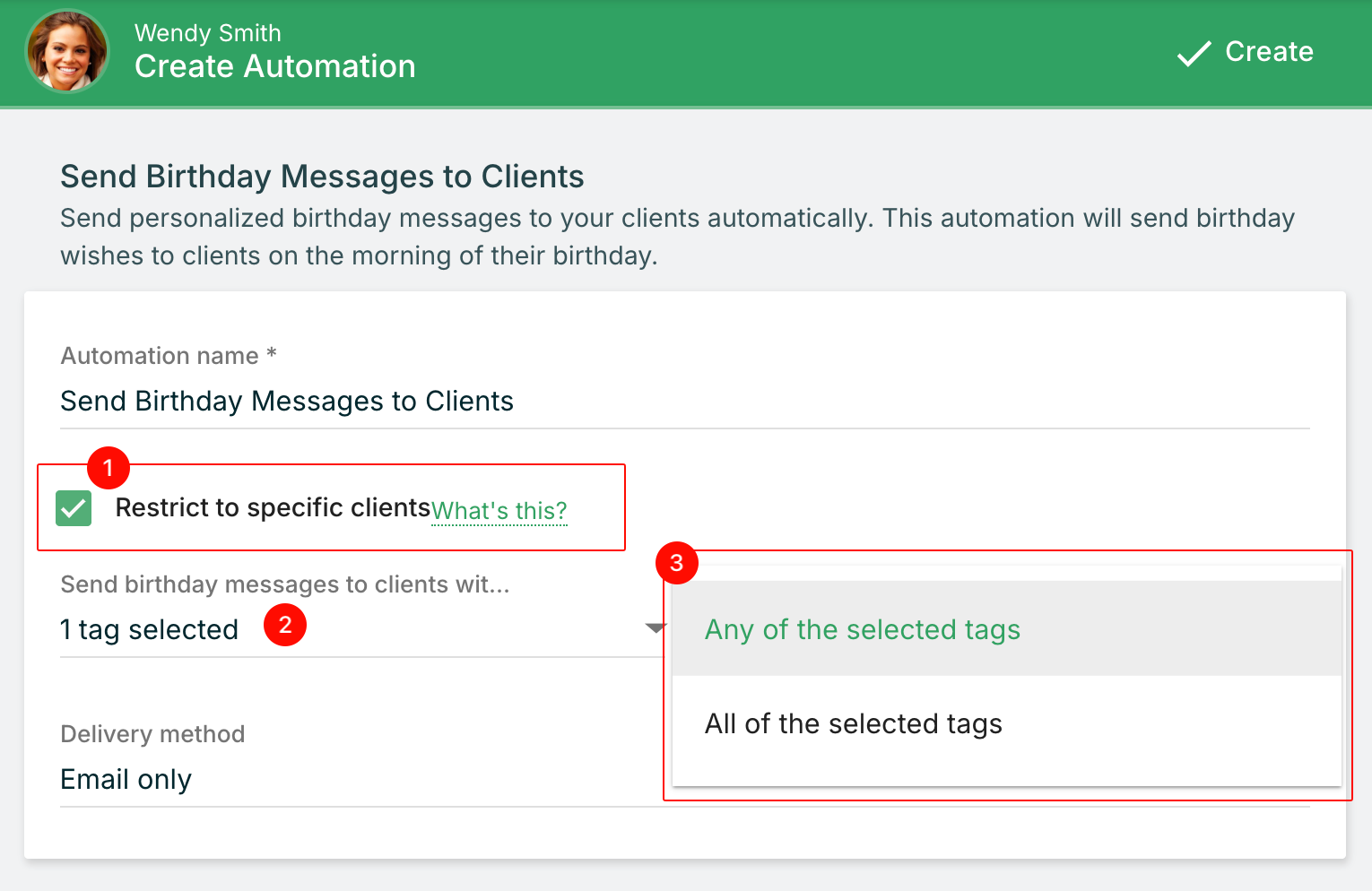Image resolution: width=1372 pixels, height=891 pixels.
Task: Click the 'Restrict to specific clients' label
Action: [273, 508]
